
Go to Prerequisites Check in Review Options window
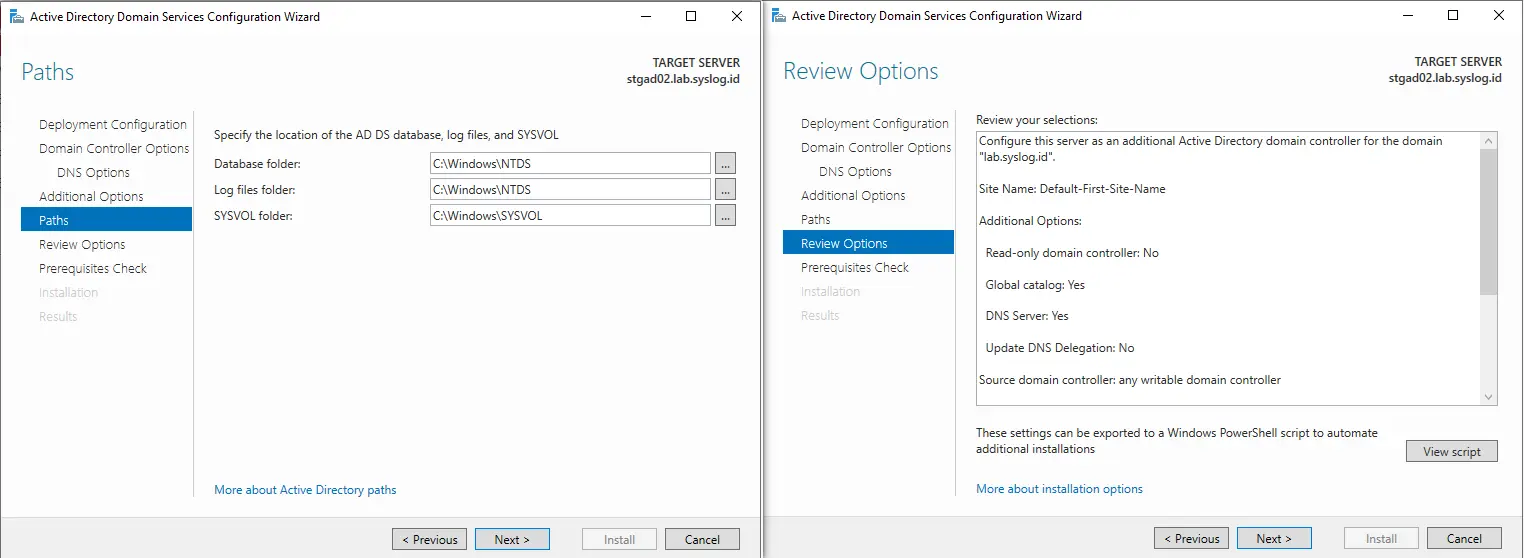(855, 268)
